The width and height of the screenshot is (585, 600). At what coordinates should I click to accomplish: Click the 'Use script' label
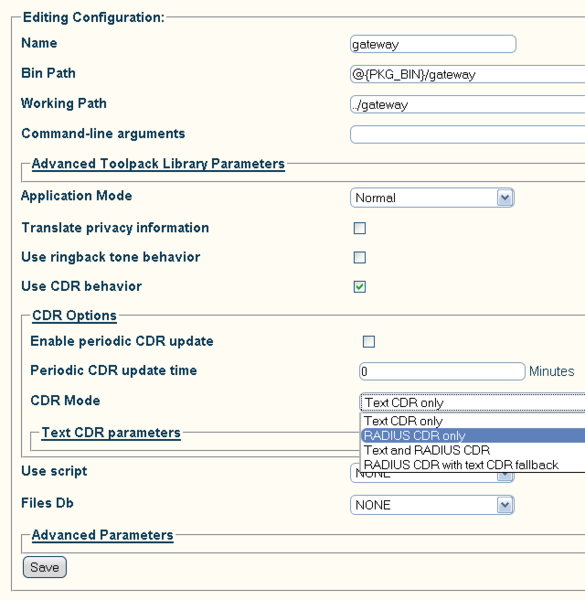[54, 471]
